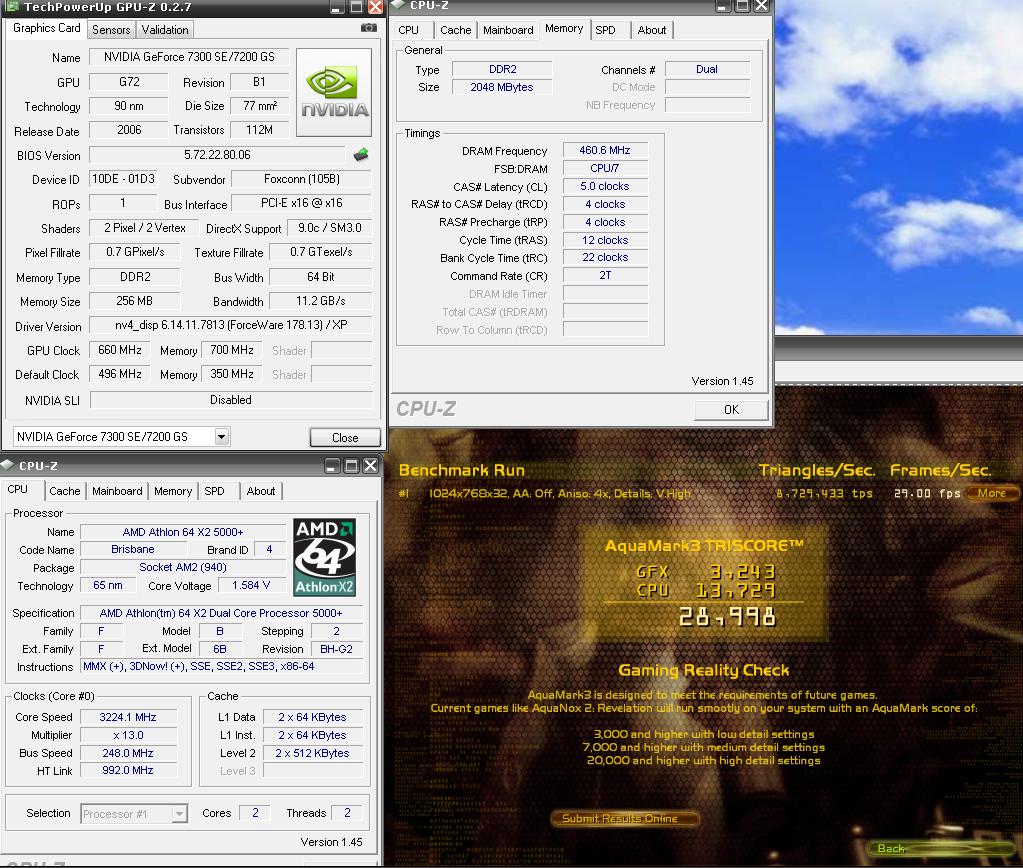1023x868 pixels.
Task: Open Memory tab in lower CPU-Z window
Action: point(173,491)
